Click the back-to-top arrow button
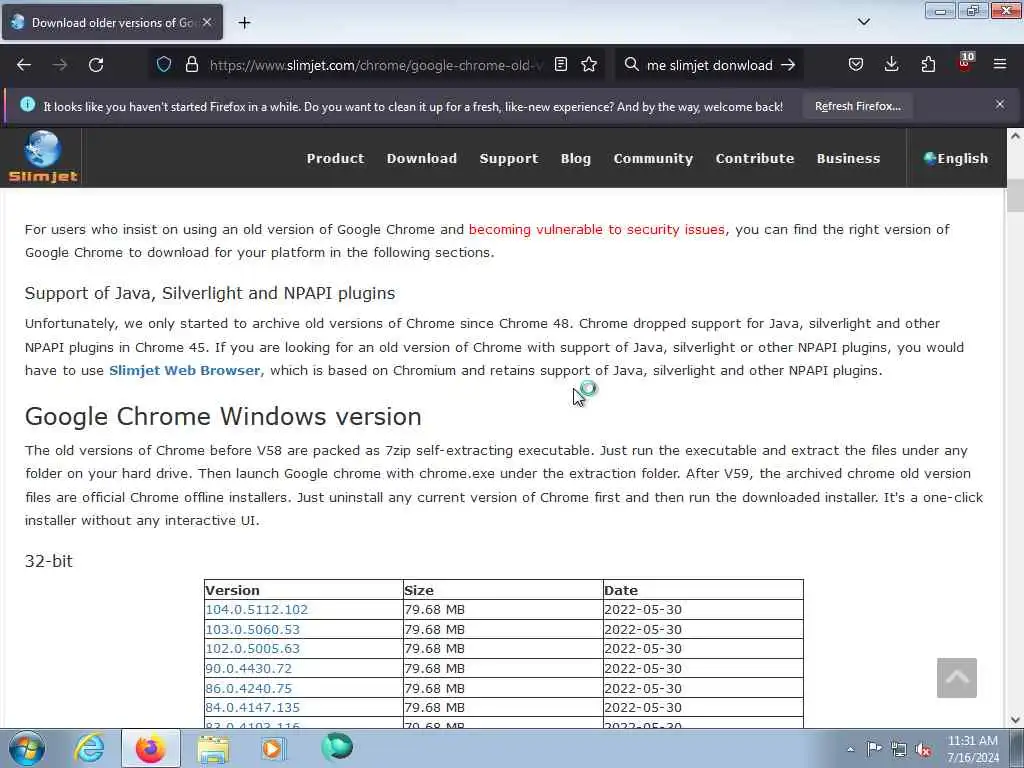Viewport: 1024px width, 768px height. (x=957, y=678)
